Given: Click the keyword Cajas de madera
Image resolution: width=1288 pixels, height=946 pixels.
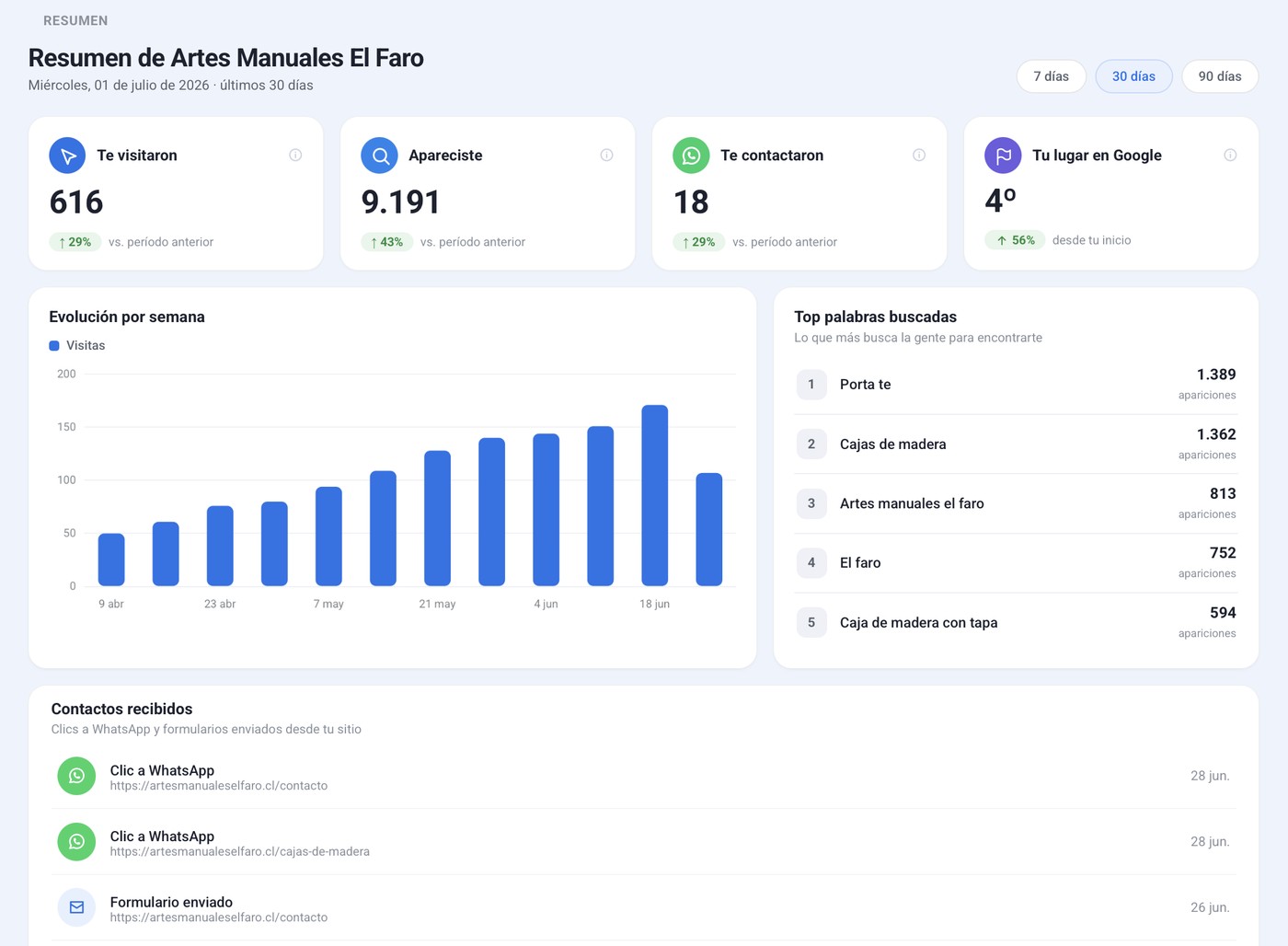Looking at the screenshot, I should click(892, 444).
